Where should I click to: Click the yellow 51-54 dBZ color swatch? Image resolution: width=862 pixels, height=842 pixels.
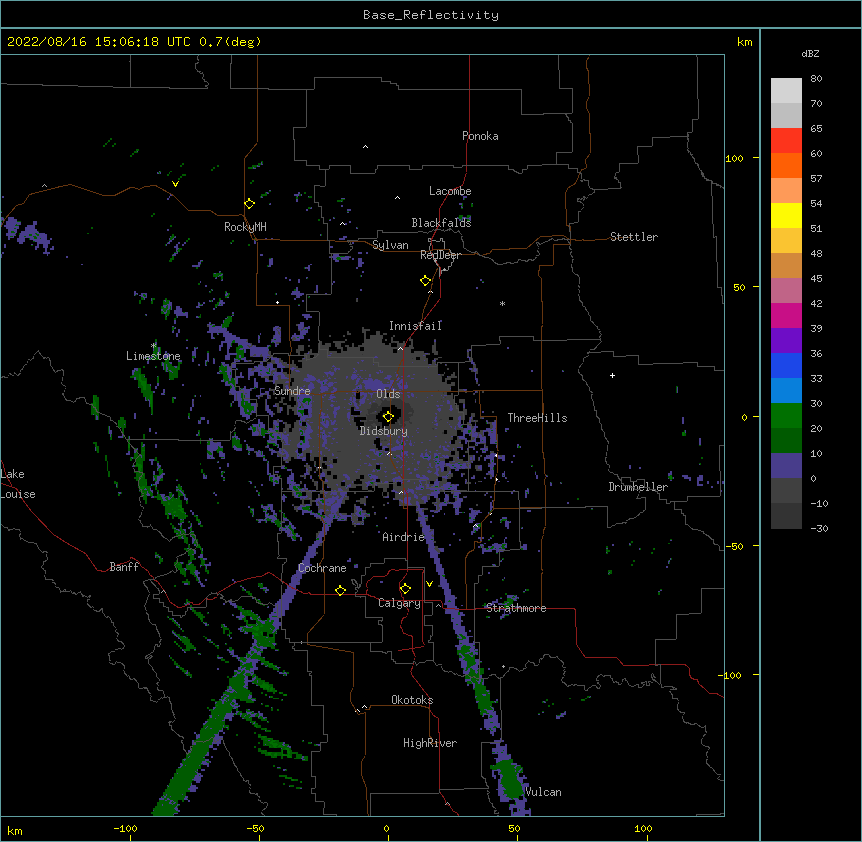(786, 215)
